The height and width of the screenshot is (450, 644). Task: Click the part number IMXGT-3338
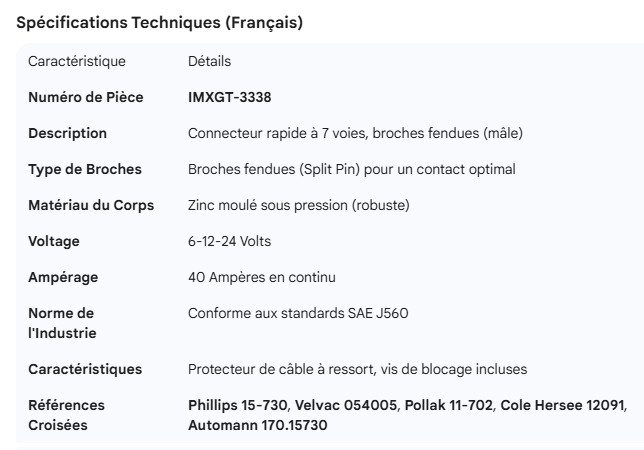click(229, 97)
